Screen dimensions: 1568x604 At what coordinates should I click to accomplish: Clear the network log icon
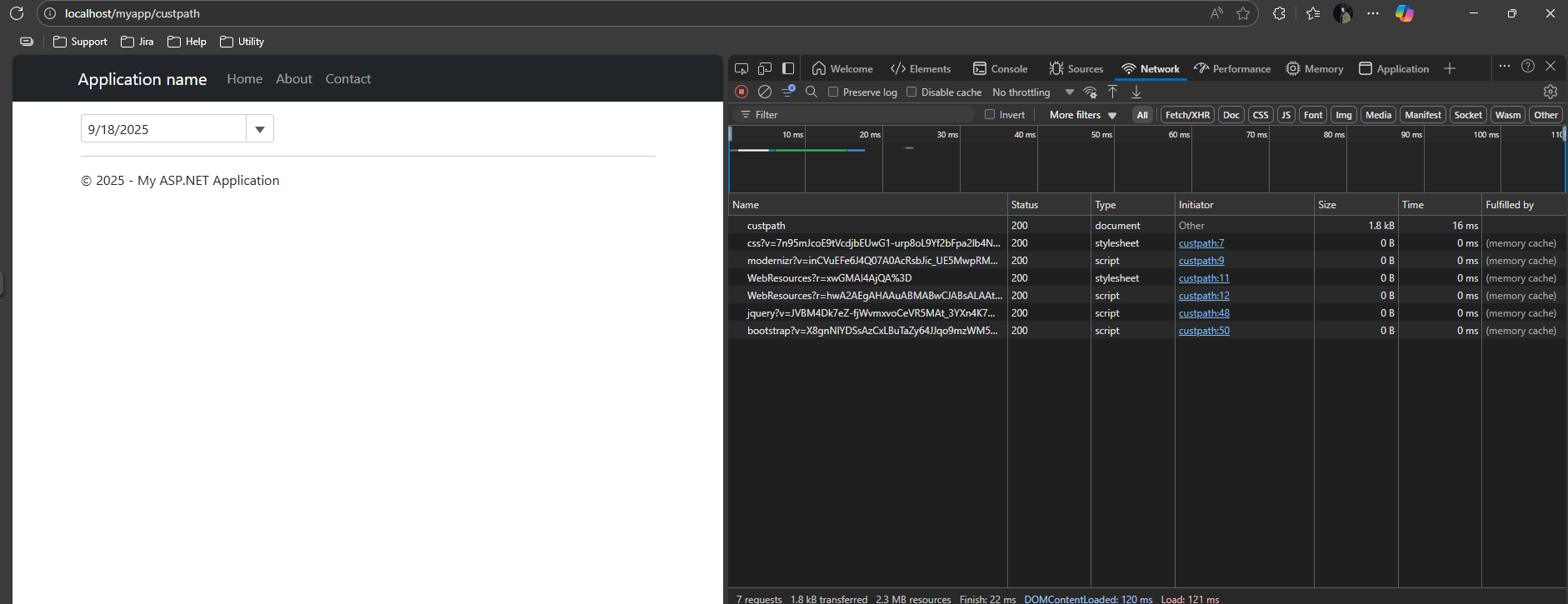pyautogui.click(x=765, y=92)
